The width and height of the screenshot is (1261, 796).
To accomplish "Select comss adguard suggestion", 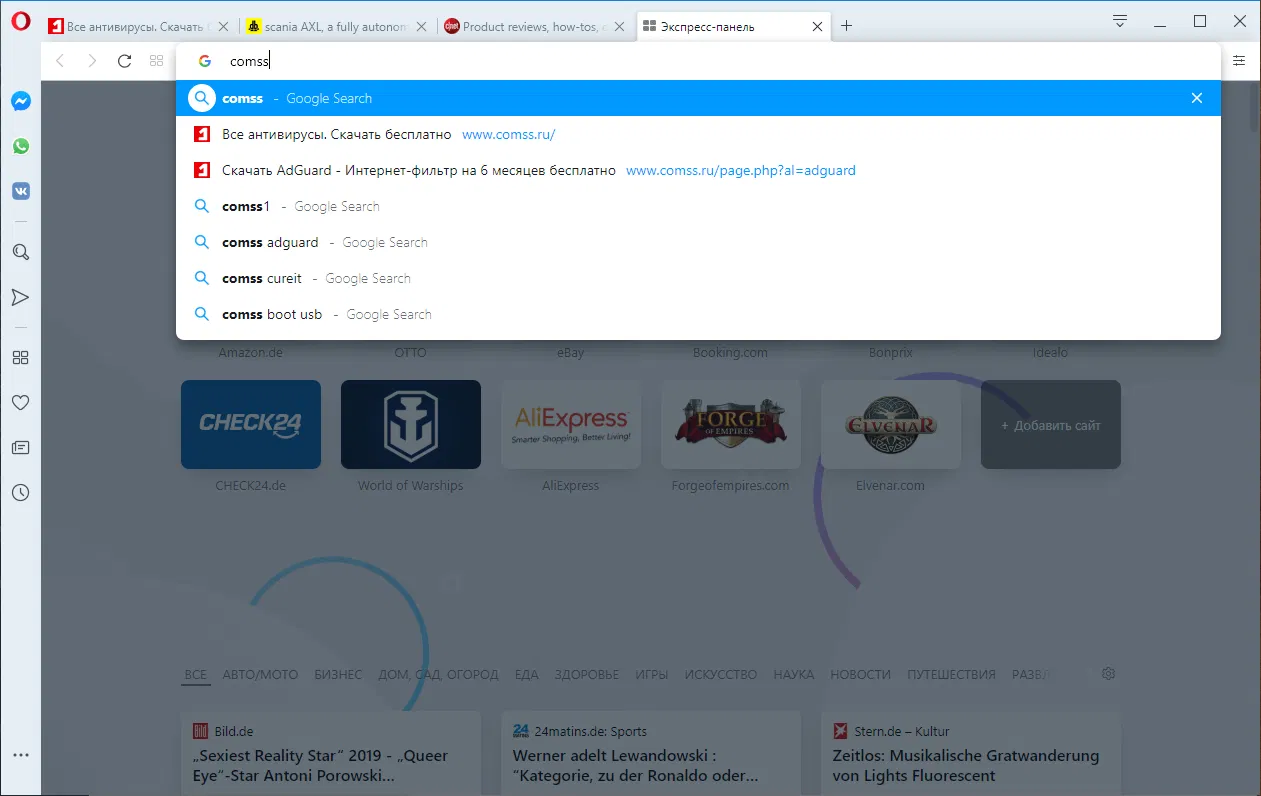I will 698,242.
